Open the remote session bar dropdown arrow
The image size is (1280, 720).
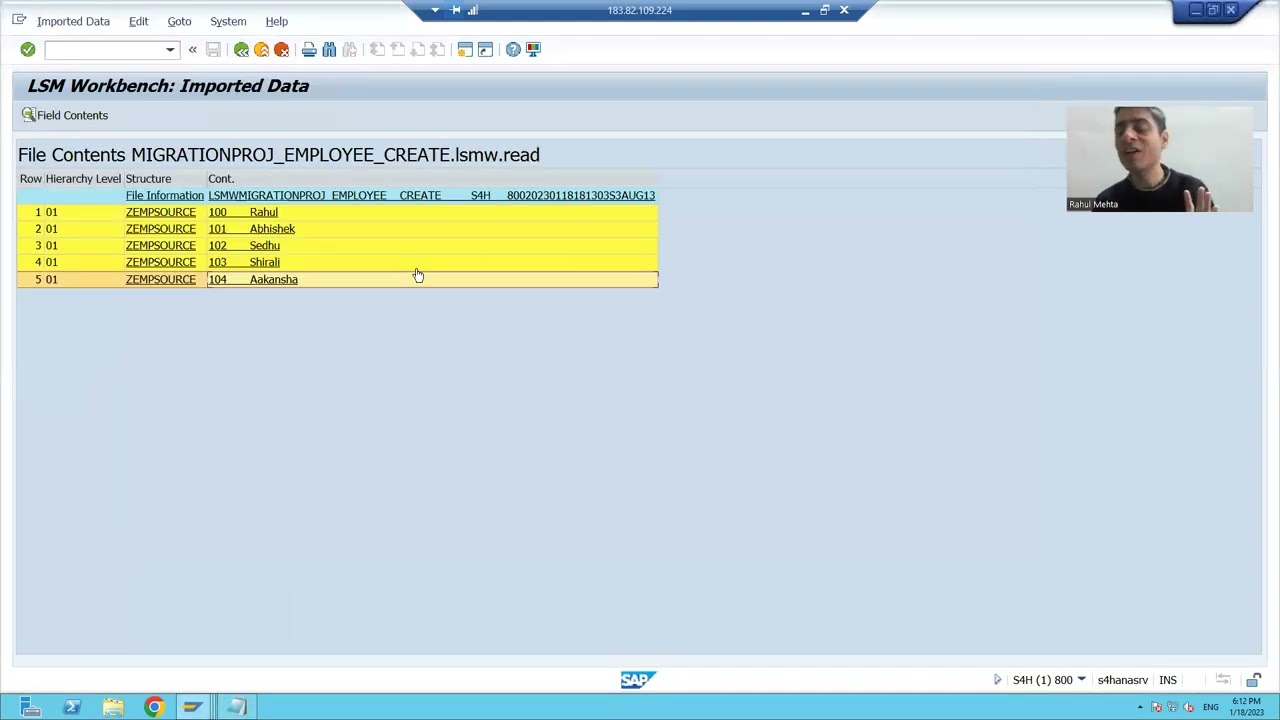pyautogui.click(x=435, y=10)
